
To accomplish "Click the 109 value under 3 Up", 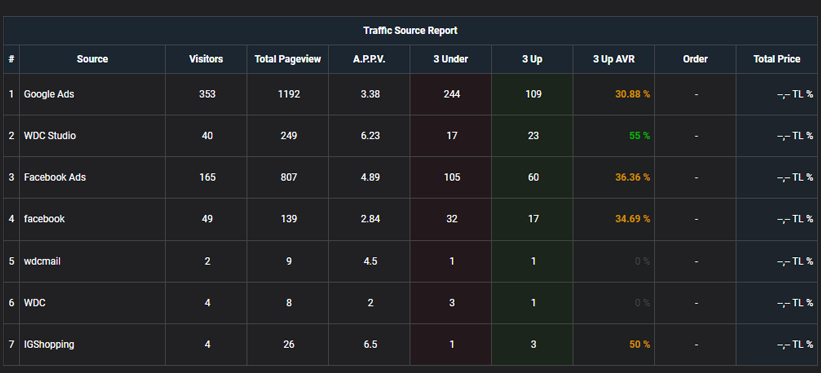I will (x=533, y=94).
